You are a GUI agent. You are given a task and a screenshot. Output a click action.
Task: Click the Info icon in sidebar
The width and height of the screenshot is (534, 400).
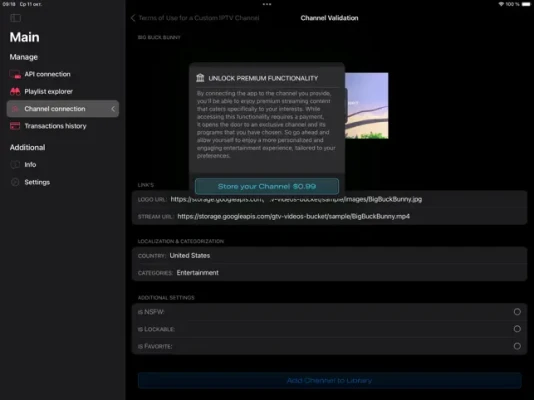15,164
